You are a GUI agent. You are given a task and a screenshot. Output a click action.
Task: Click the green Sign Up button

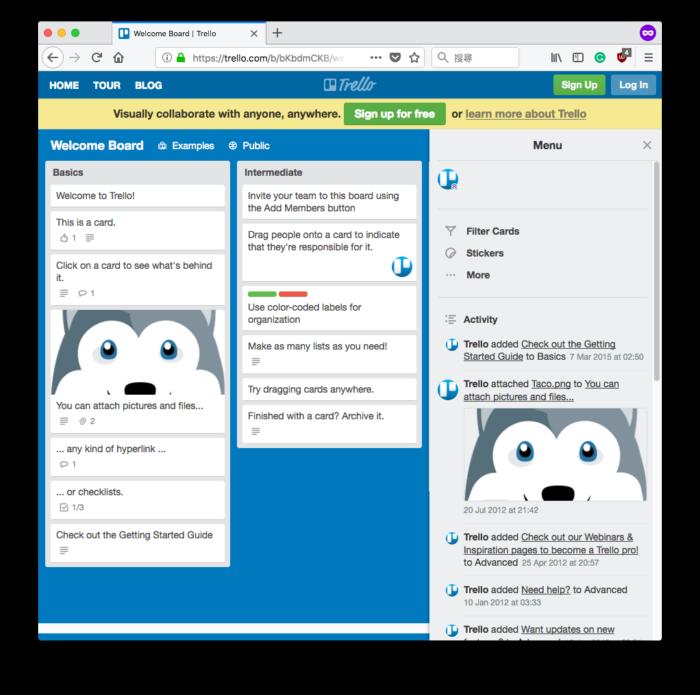579,85
